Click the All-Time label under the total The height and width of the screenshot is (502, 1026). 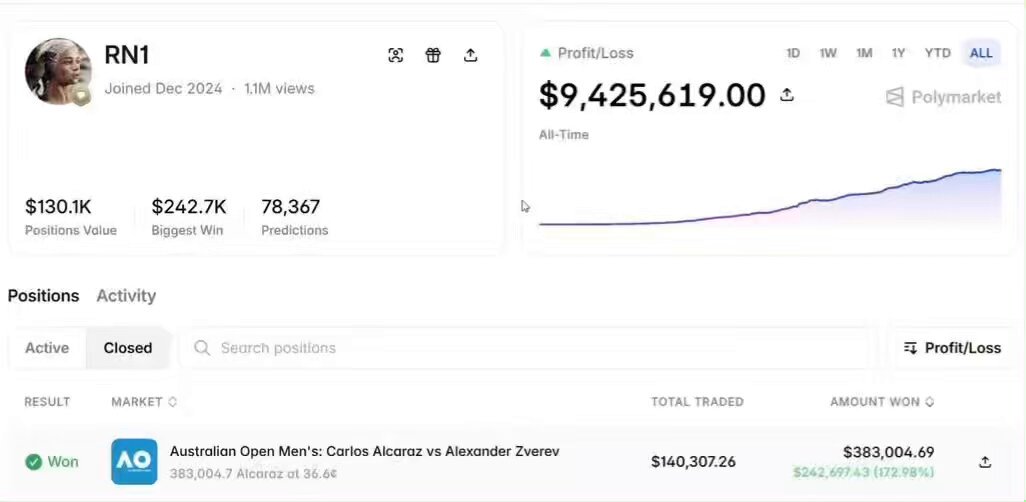pyautogui.click(x=564, y=135)
